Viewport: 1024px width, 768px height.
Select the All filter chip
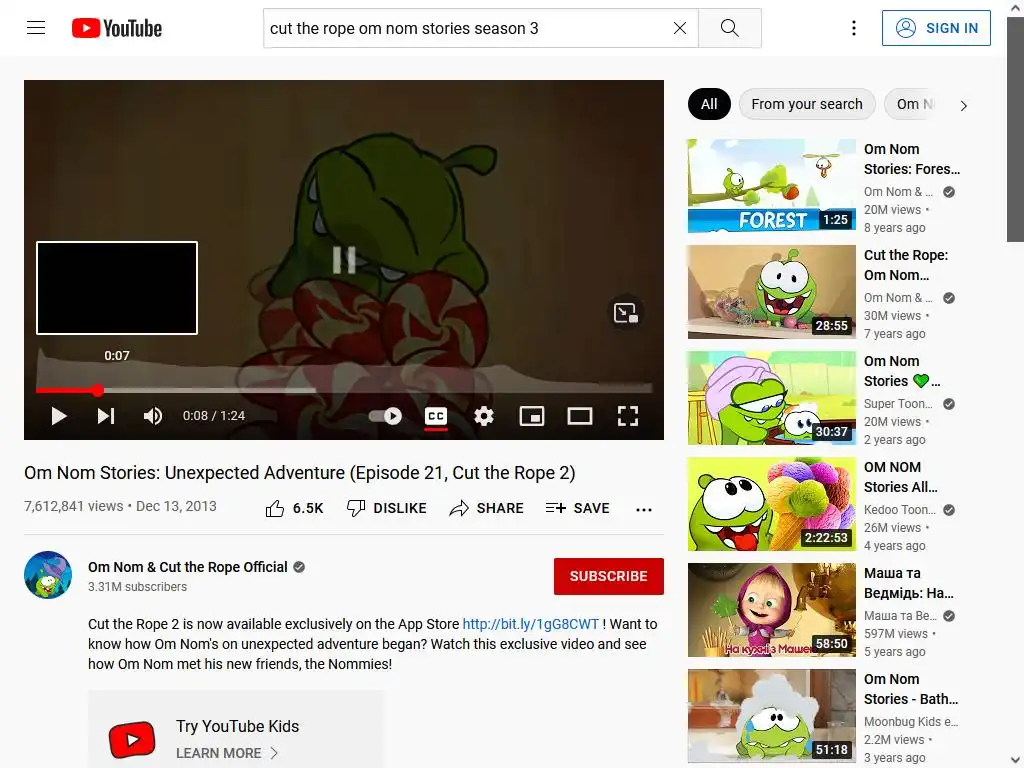[709, 104]
